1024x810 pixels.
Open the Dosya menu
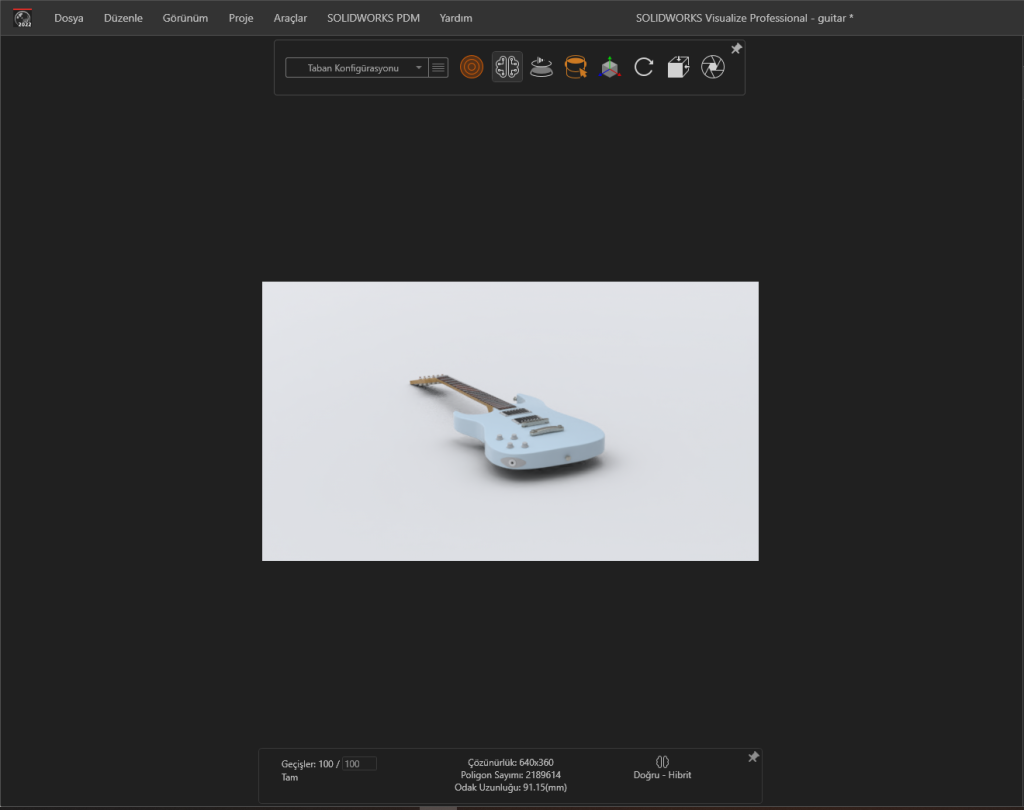pos(69,18)
